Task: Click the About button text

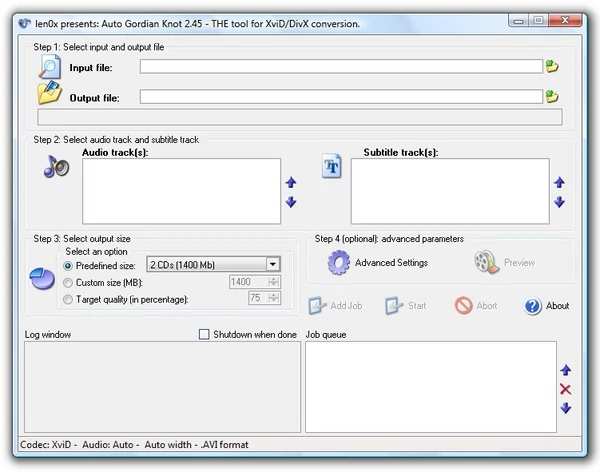Action: [x=557, y=305]
